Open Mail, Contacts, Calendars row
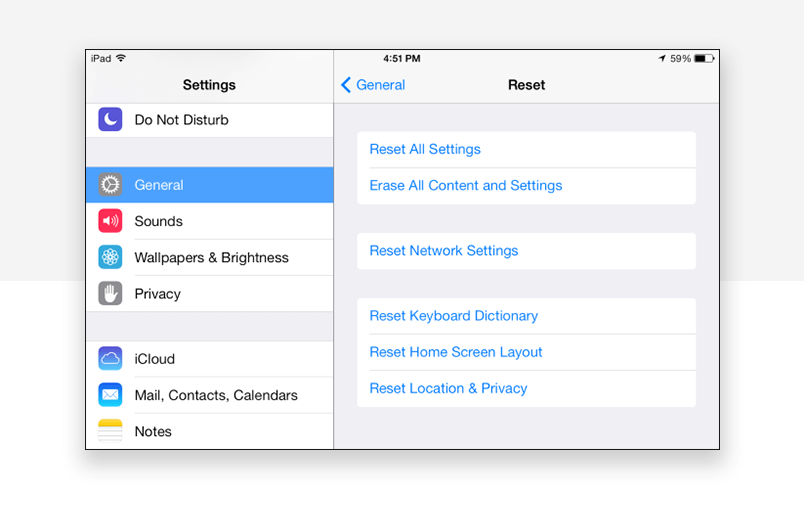804x524 pixels. pos(210,395)
